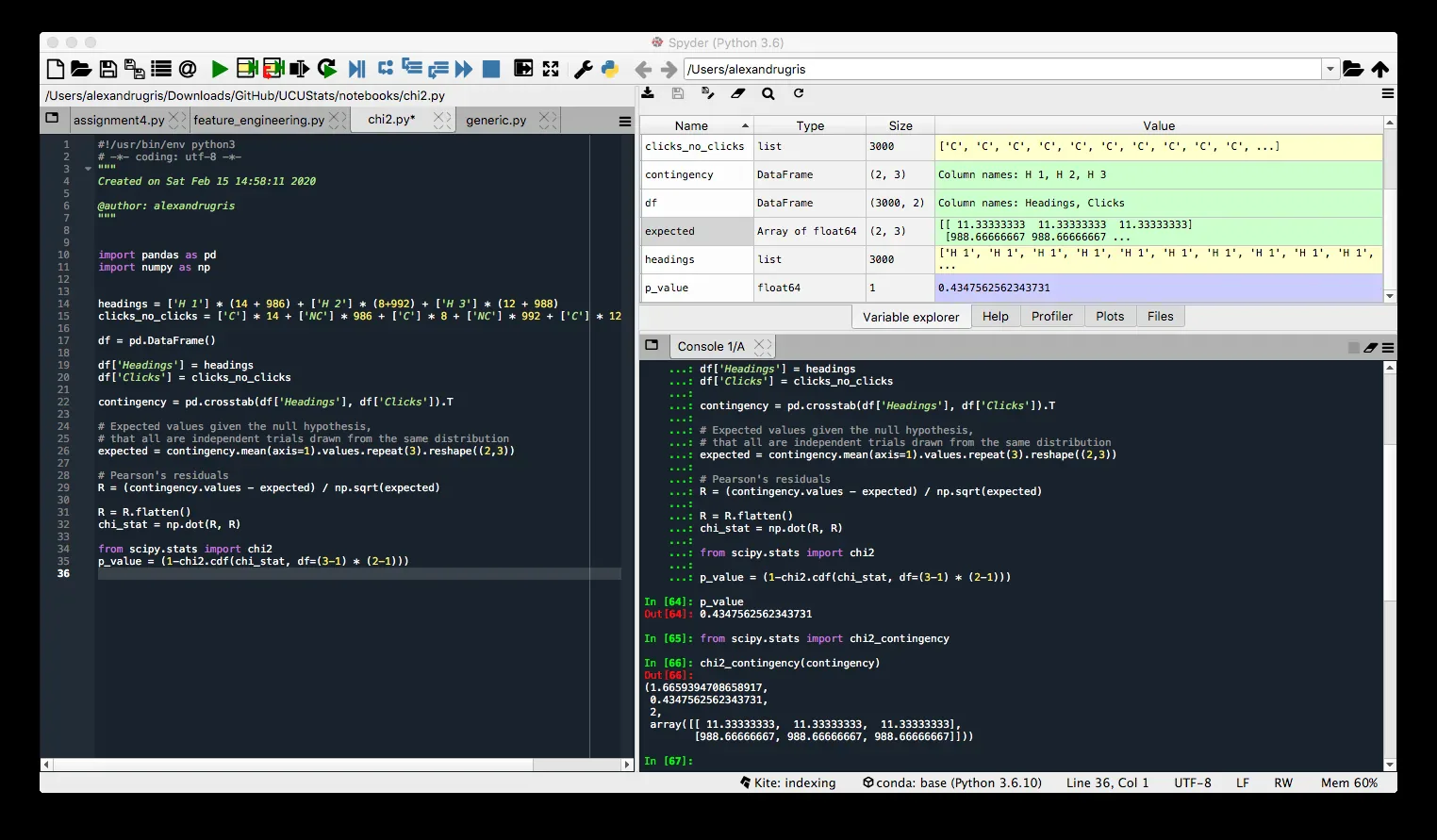The height and width of the screenshot is (840, 1437).
Task: Browse for a working directory
Action: (x=1353, y=69)
